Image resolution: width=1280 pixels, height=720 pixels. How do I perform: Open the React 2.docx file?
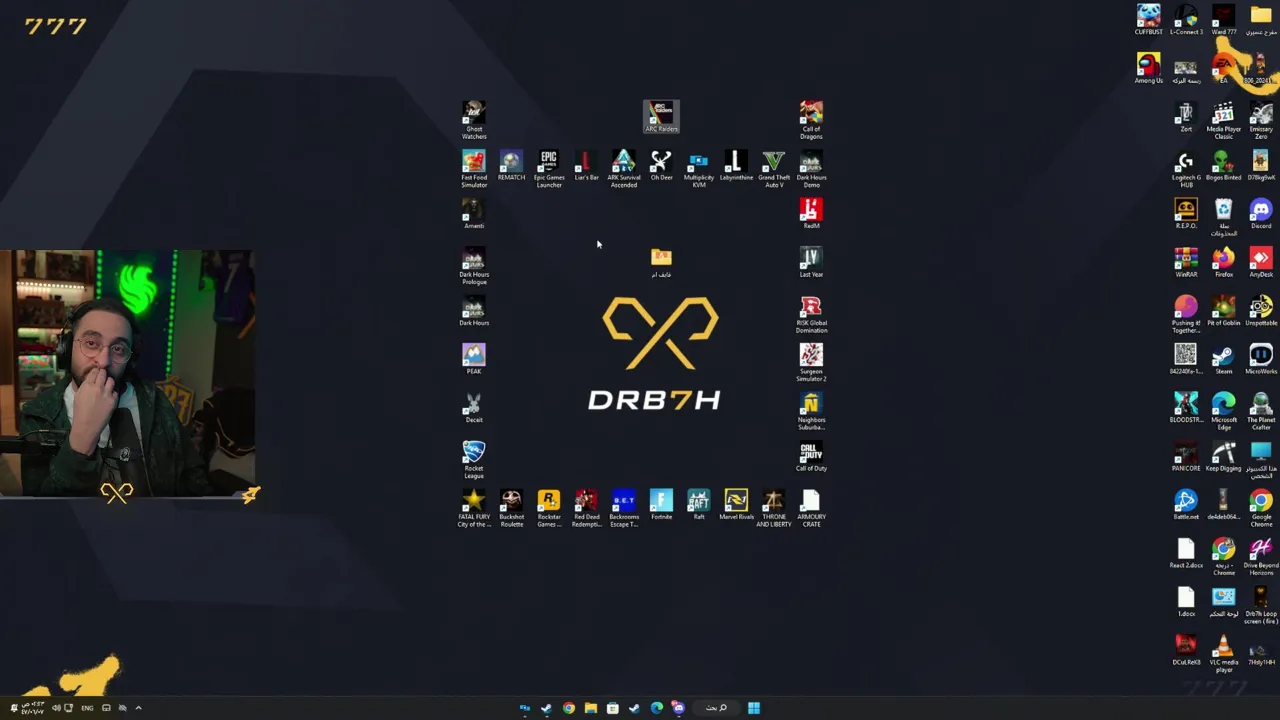tap(1186, 553)
